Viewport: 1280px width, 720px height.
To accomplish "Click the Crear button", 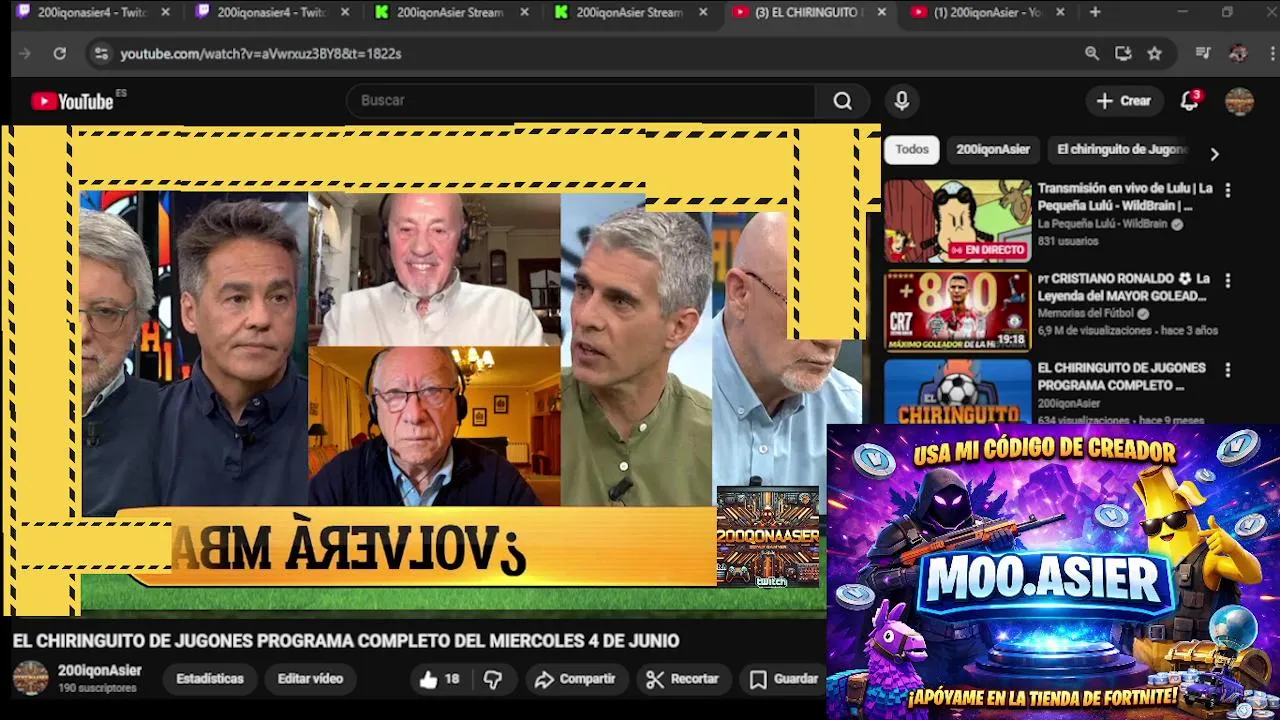I will (1123, 101).
